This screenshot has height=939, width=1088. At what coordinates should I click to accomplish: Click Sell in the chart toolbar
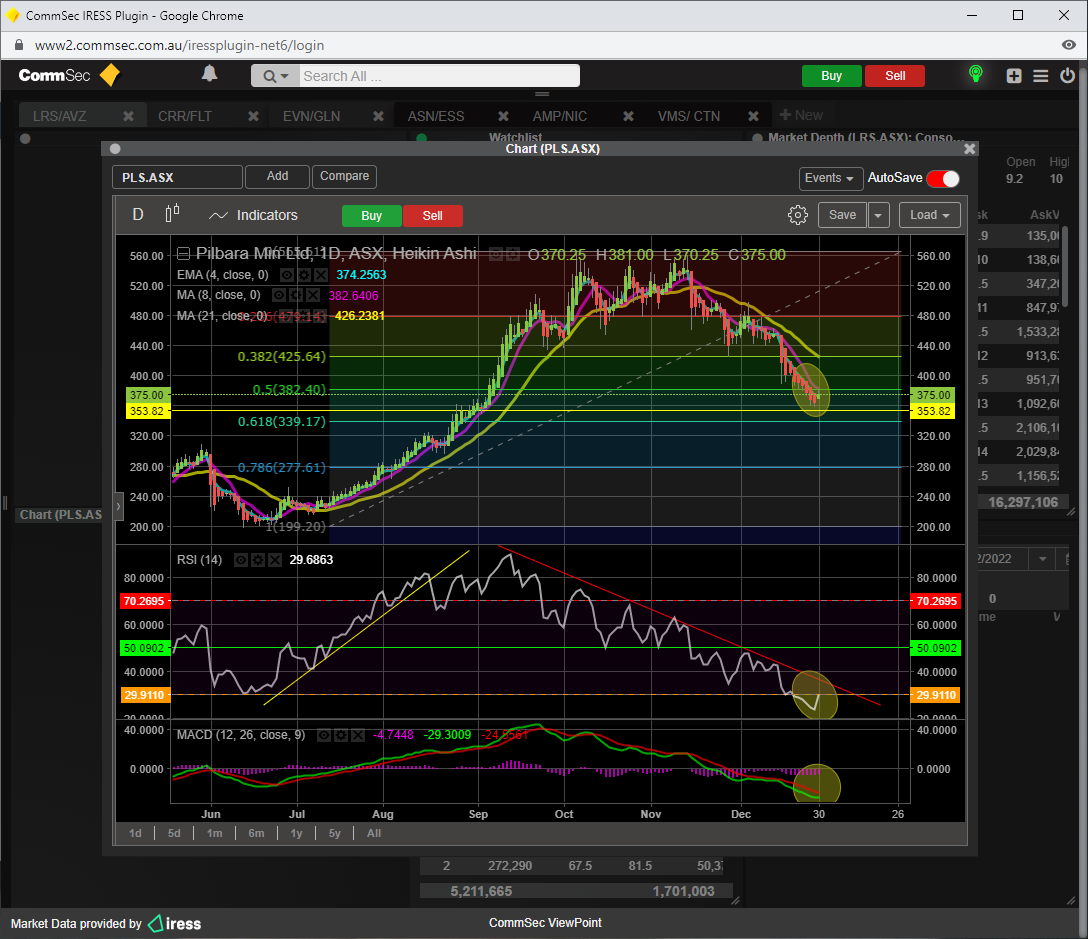coord(432,216)
